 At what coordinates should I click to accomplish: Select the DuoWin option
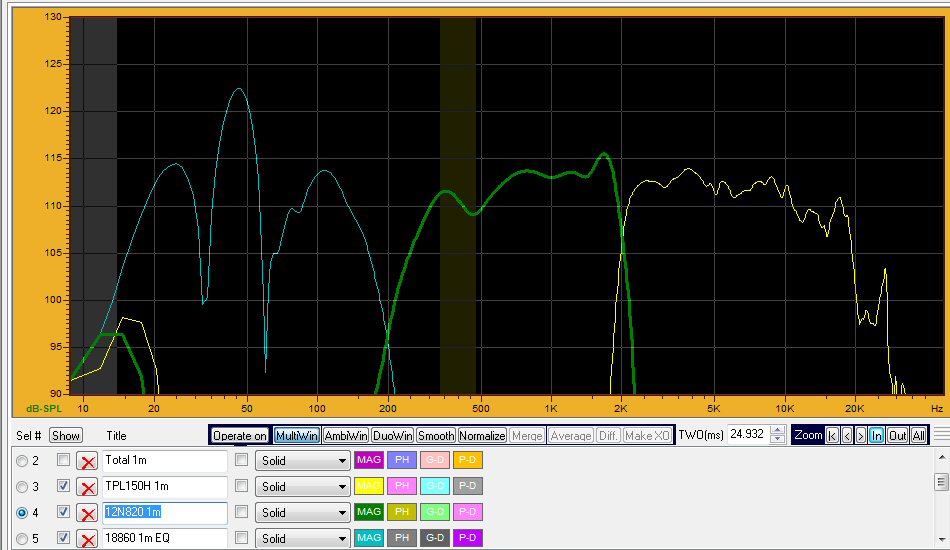coord(393,436)
